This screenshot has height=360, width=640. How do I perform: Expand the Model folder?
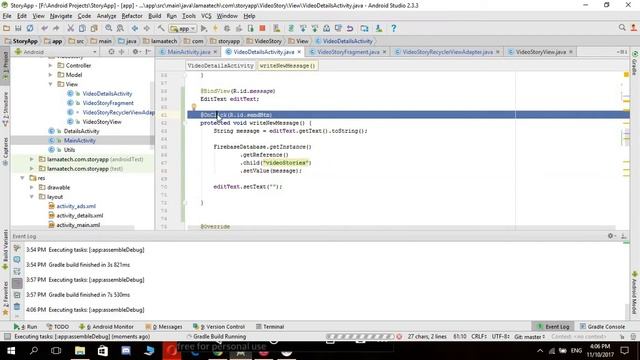pos(51,75)
